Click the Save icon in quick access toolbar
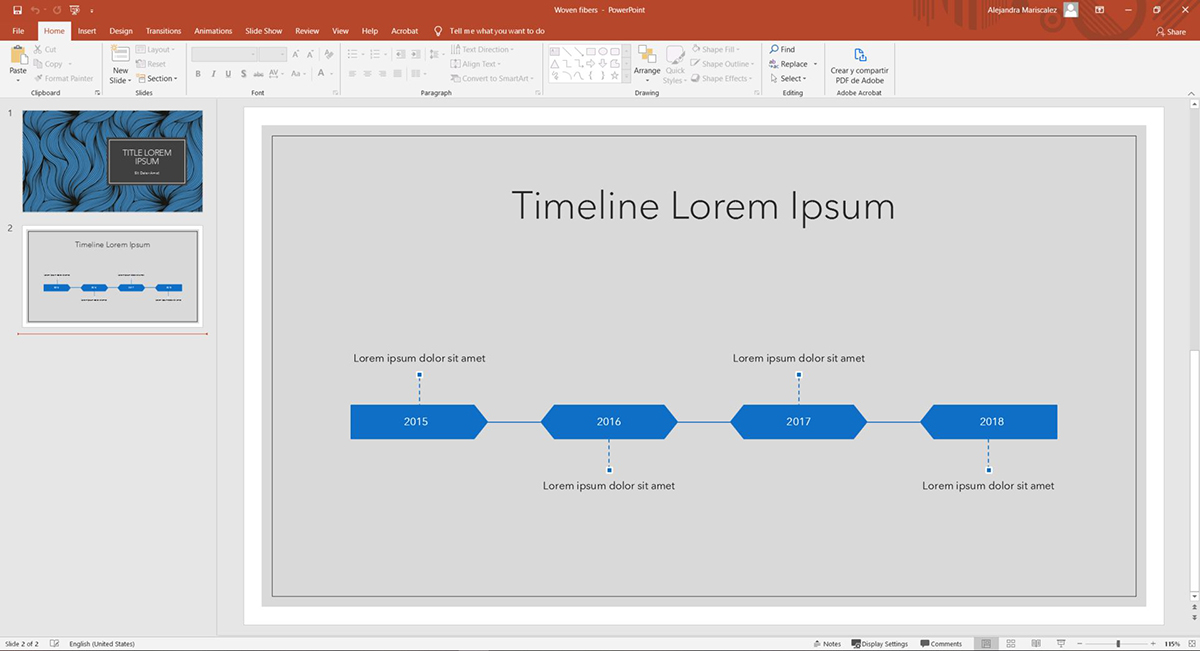Viewport: 1200px width, 651px height. click(17, 9)
